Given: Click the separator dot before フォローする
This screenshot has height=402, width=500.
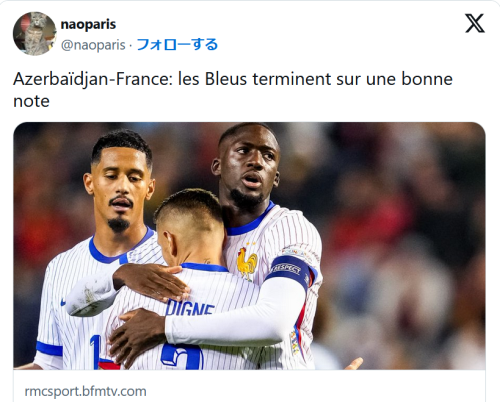Looking at the screenshot, I should [x=131, y=45].
